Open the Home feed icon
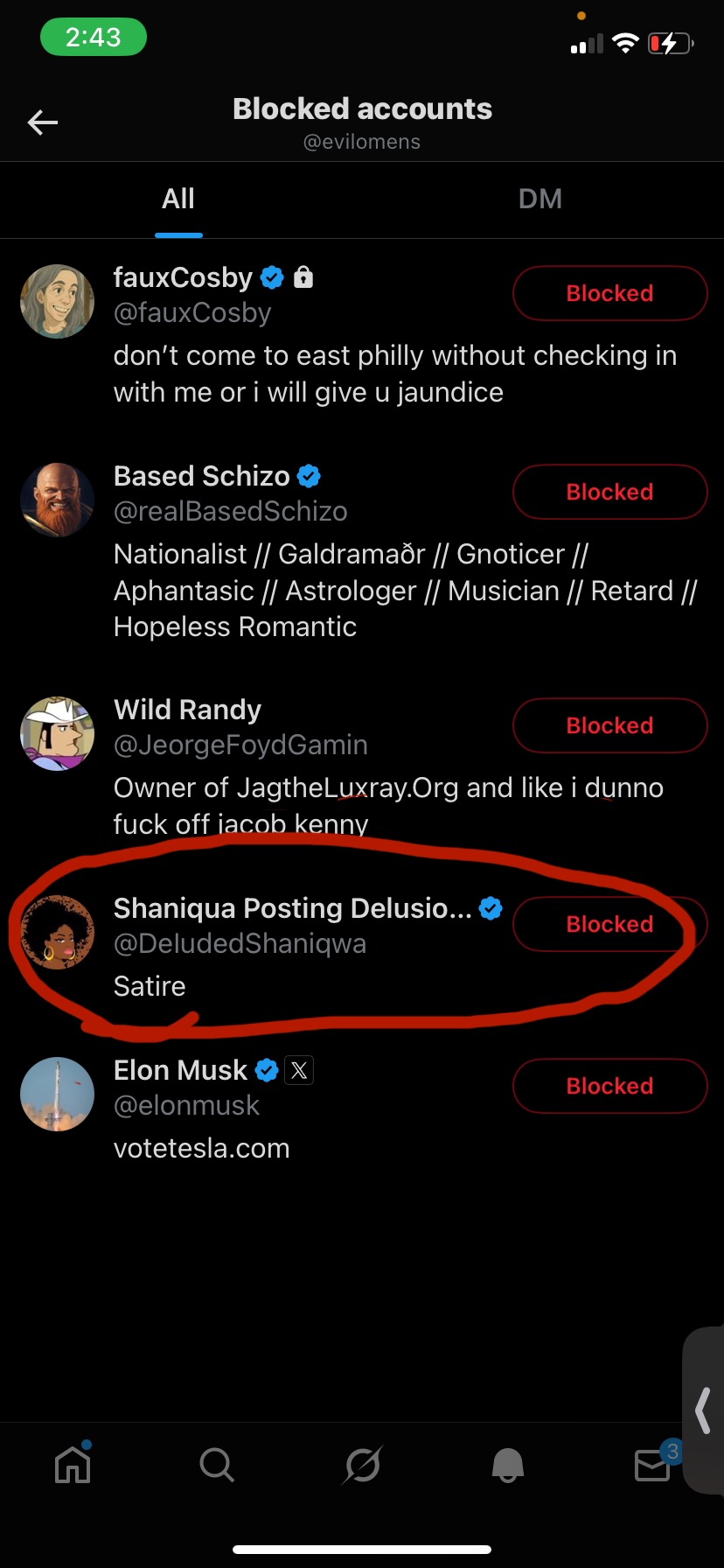This screenshot has width=724, height=1568. tap(73, 1463)
